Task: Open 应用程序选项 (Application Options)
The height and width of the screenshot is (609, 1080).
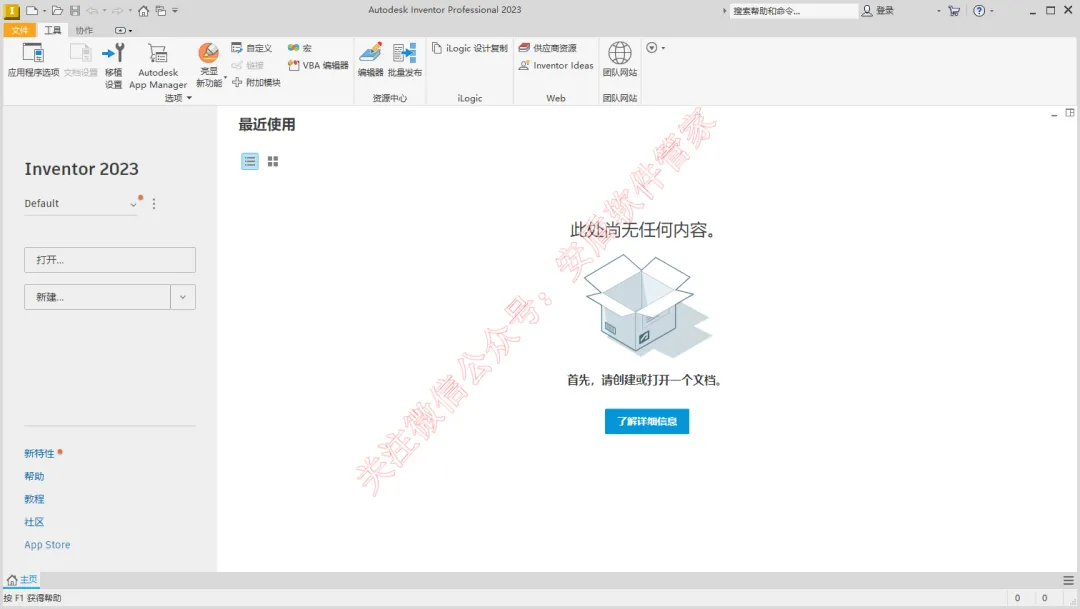Action: coord(33,60)
